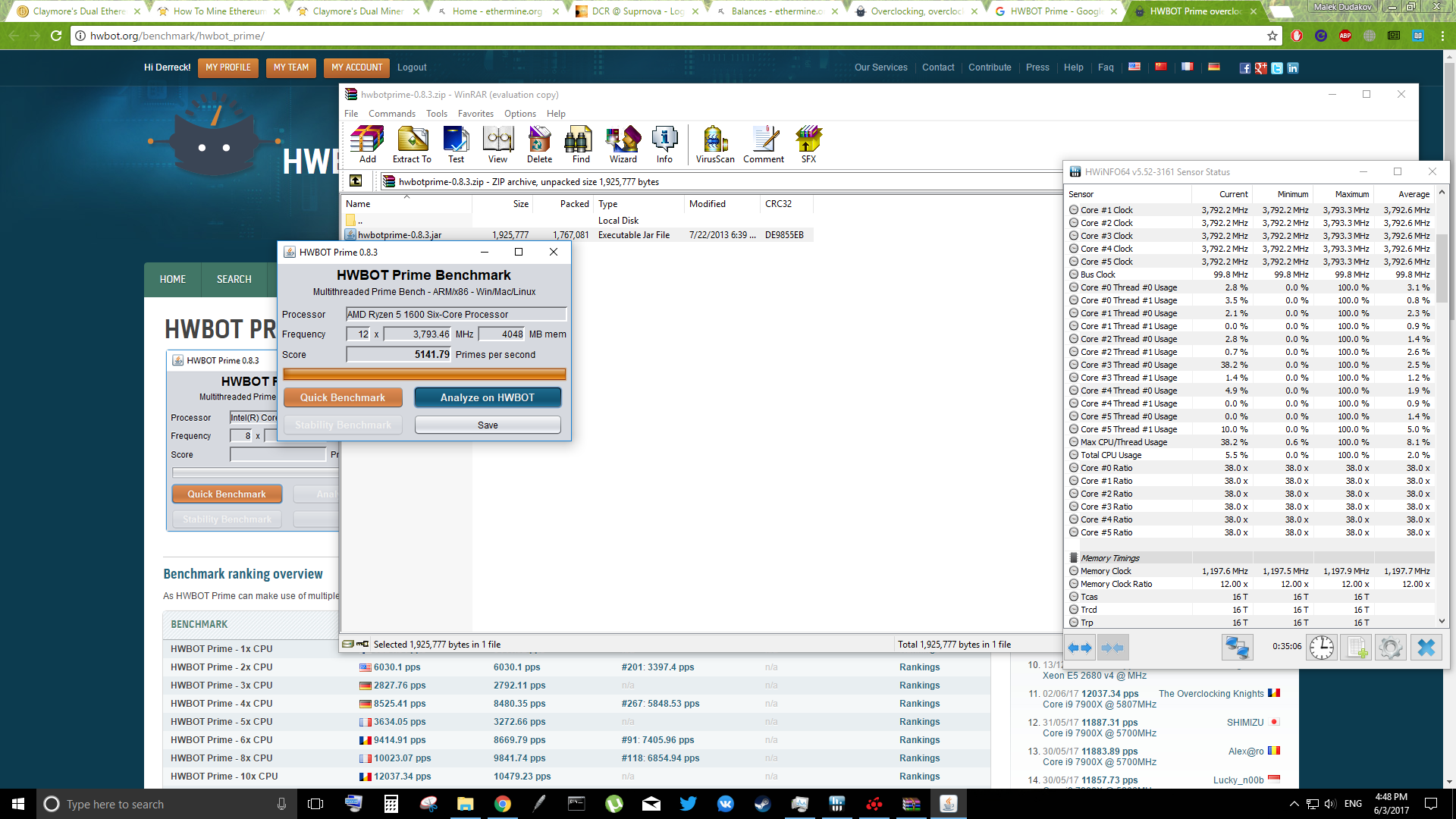1456x819 pixels.
Task: Click WinRAR Add toolbar icon
Action: [x=368, y=144]
